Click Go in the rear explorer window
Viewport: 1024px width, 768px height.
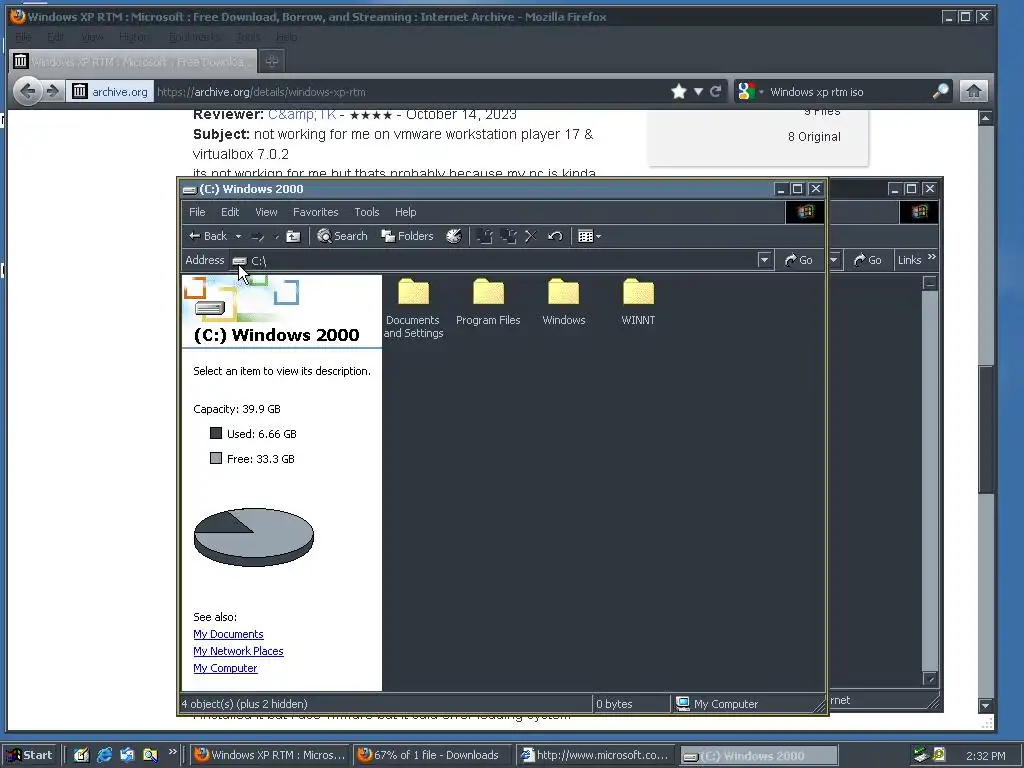(868, 260)
